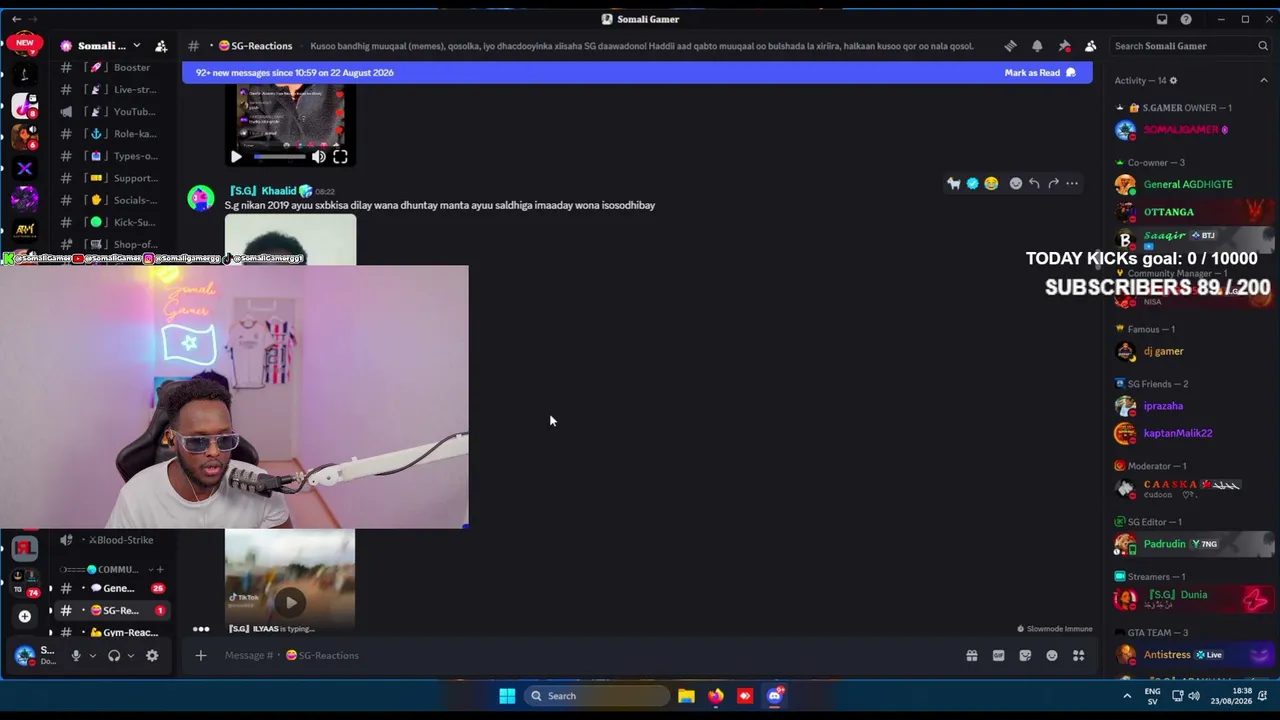Click Mark as Read button
The width and height of the screenshot is (1280, 720).
click(x=1040, y=73)
